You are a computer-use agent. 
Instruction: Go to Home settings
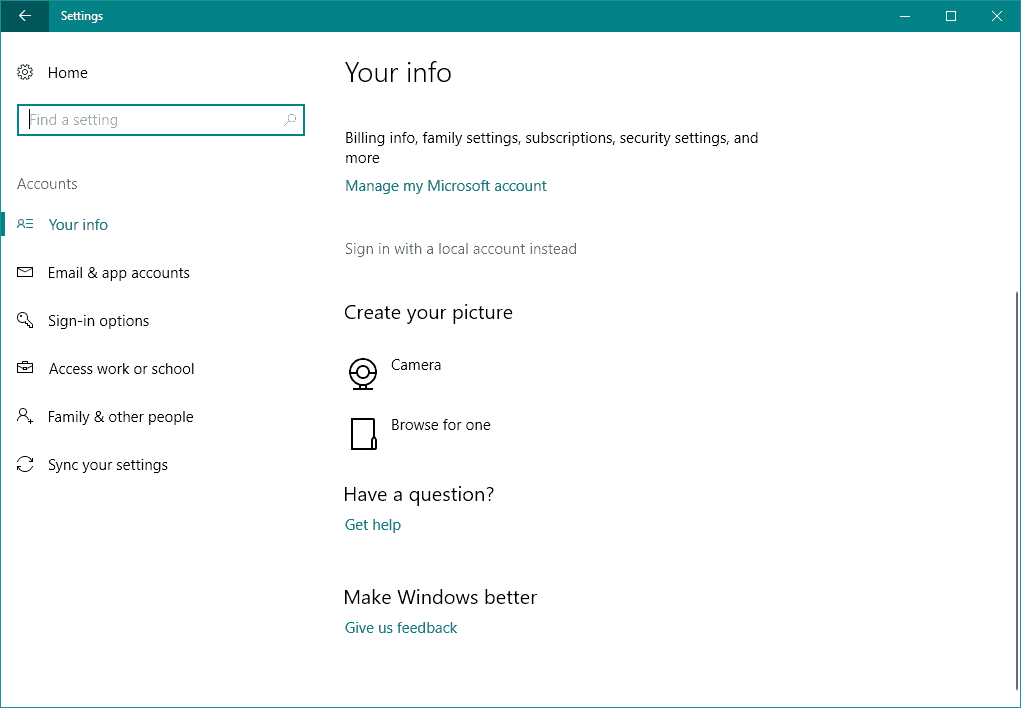click(68, 72)
